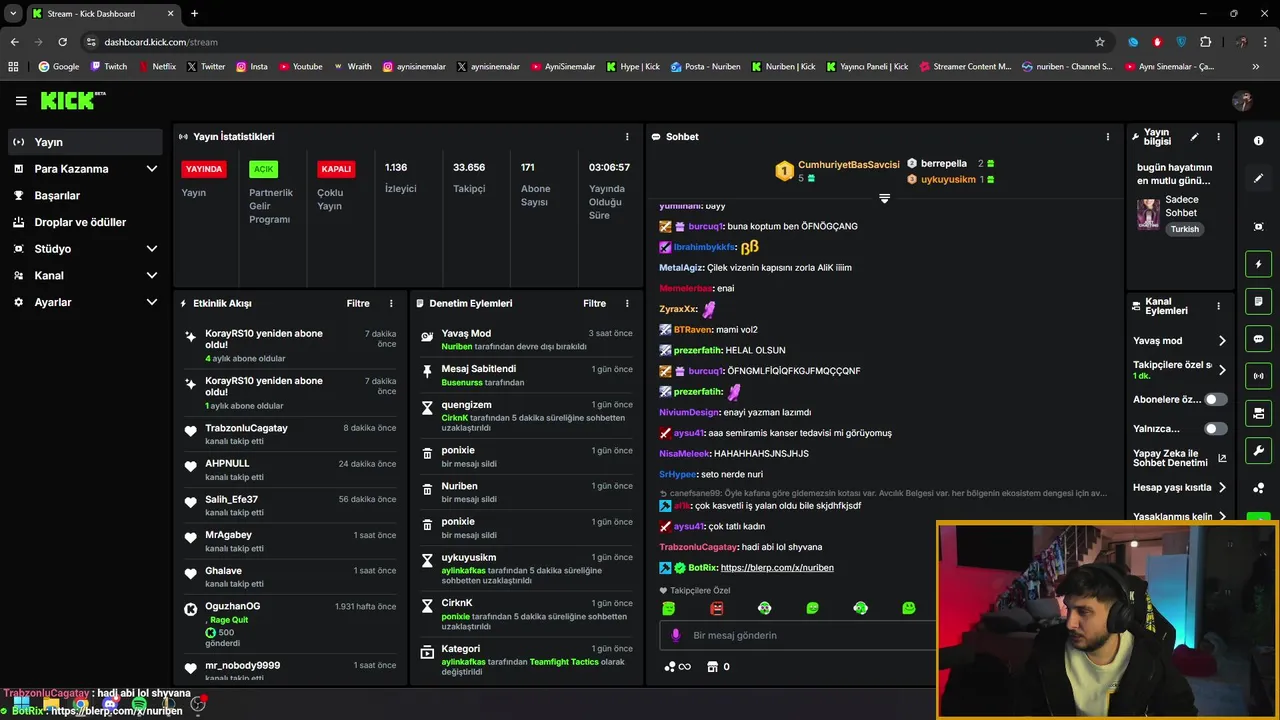This screenshot has width=1280, height=720.
Task: Toggle the Yalnızca switch in Kanal Eylemleri
Action: point(1215,429)
